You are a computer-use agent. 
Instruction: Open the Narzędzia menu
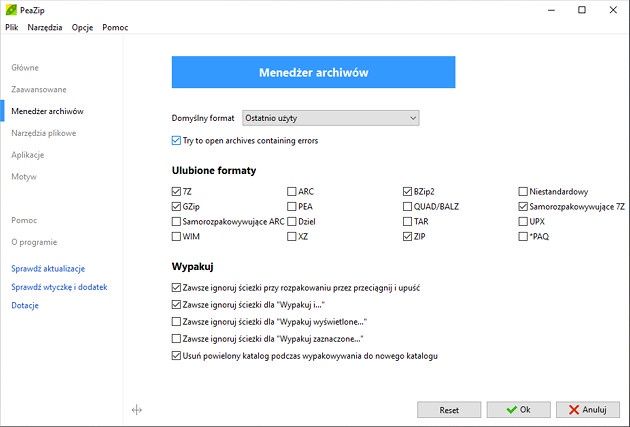click(45, 27)
